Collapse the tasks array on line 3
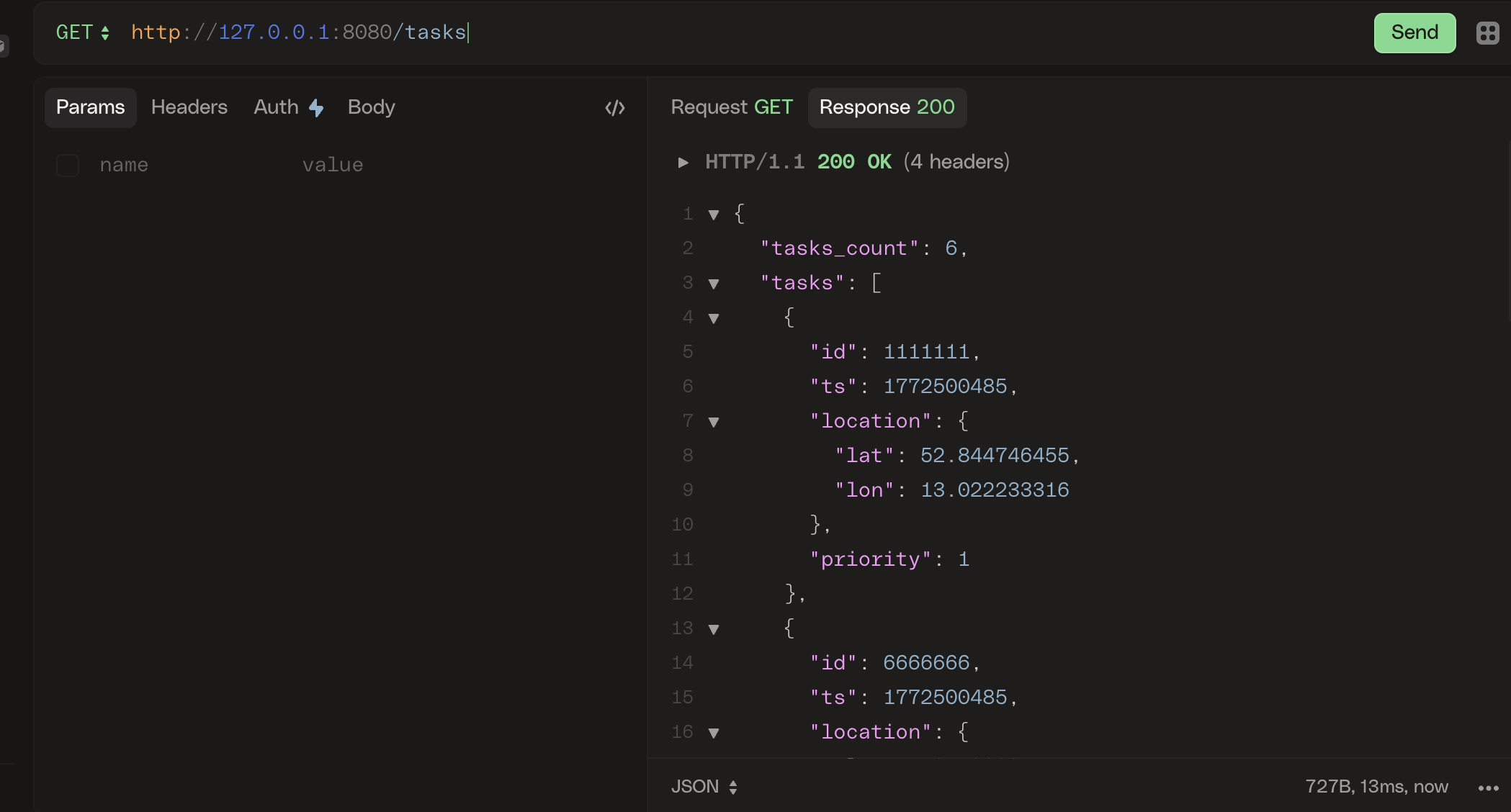 [714, 284]
